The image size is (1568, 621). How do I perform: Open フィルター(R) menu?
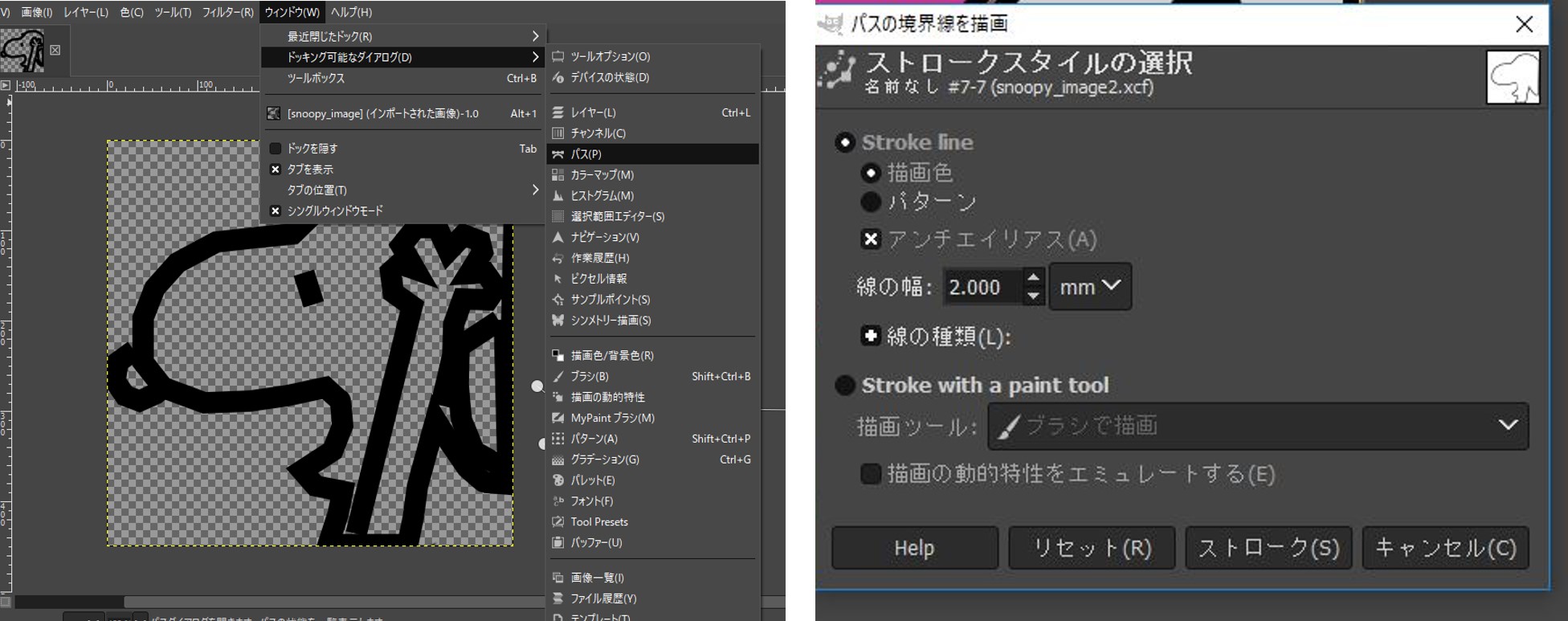pyautogui.click(x=227, y=12)
